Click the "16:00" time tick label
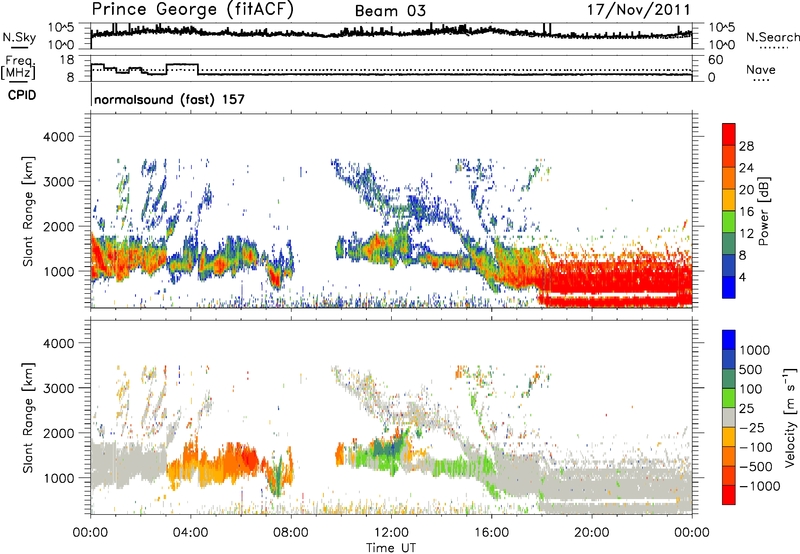Screen dimensions: 800x554 [x=491, y=533]
